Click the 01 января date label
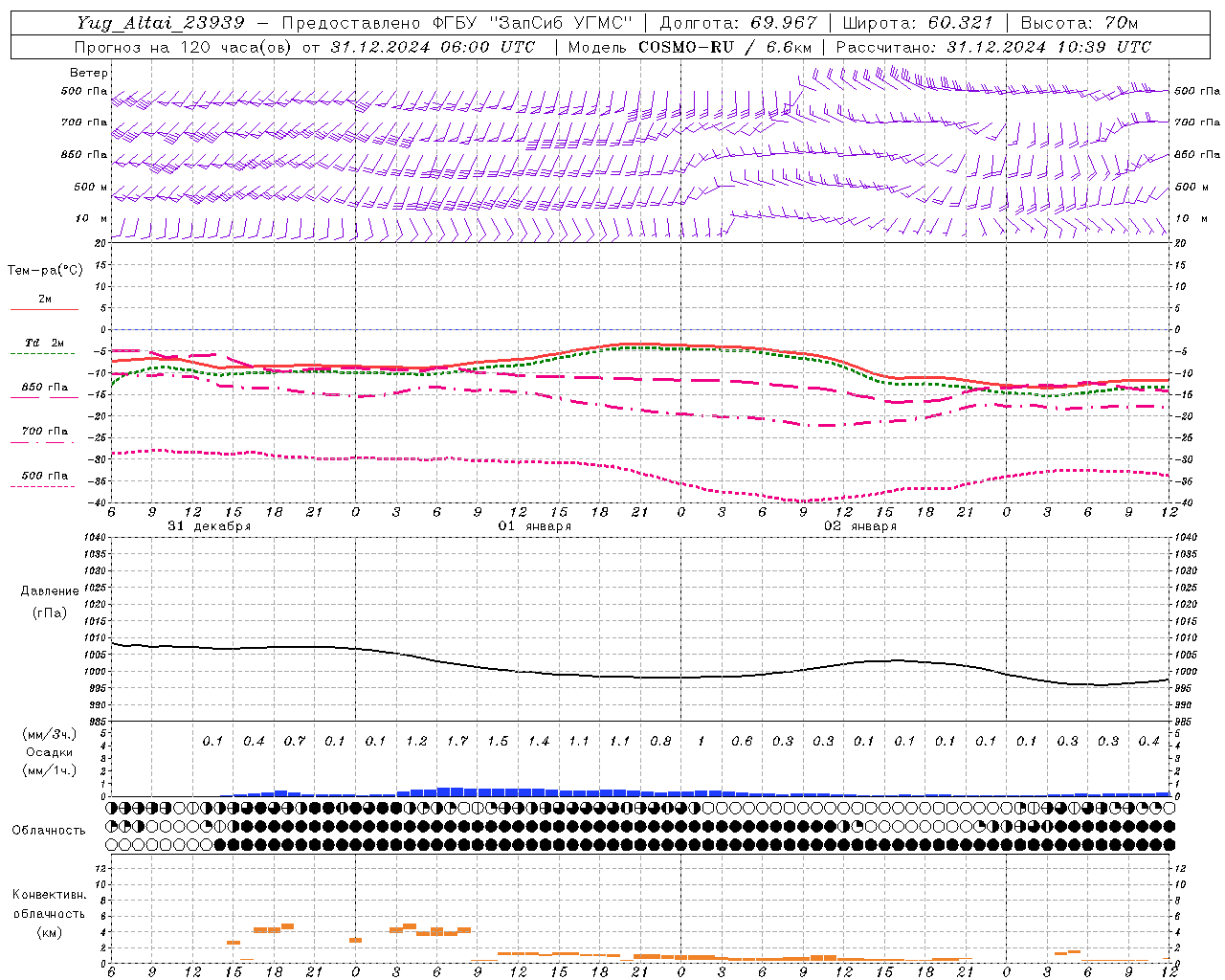 coord(534,526)
